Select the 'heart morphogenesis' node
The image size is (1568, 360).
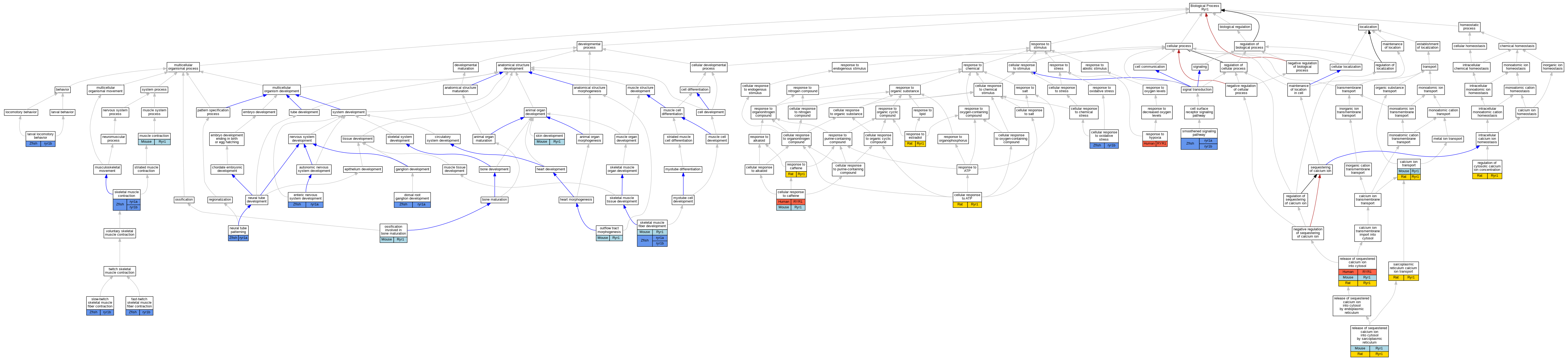pyautogui.click(x=576, y=200)
